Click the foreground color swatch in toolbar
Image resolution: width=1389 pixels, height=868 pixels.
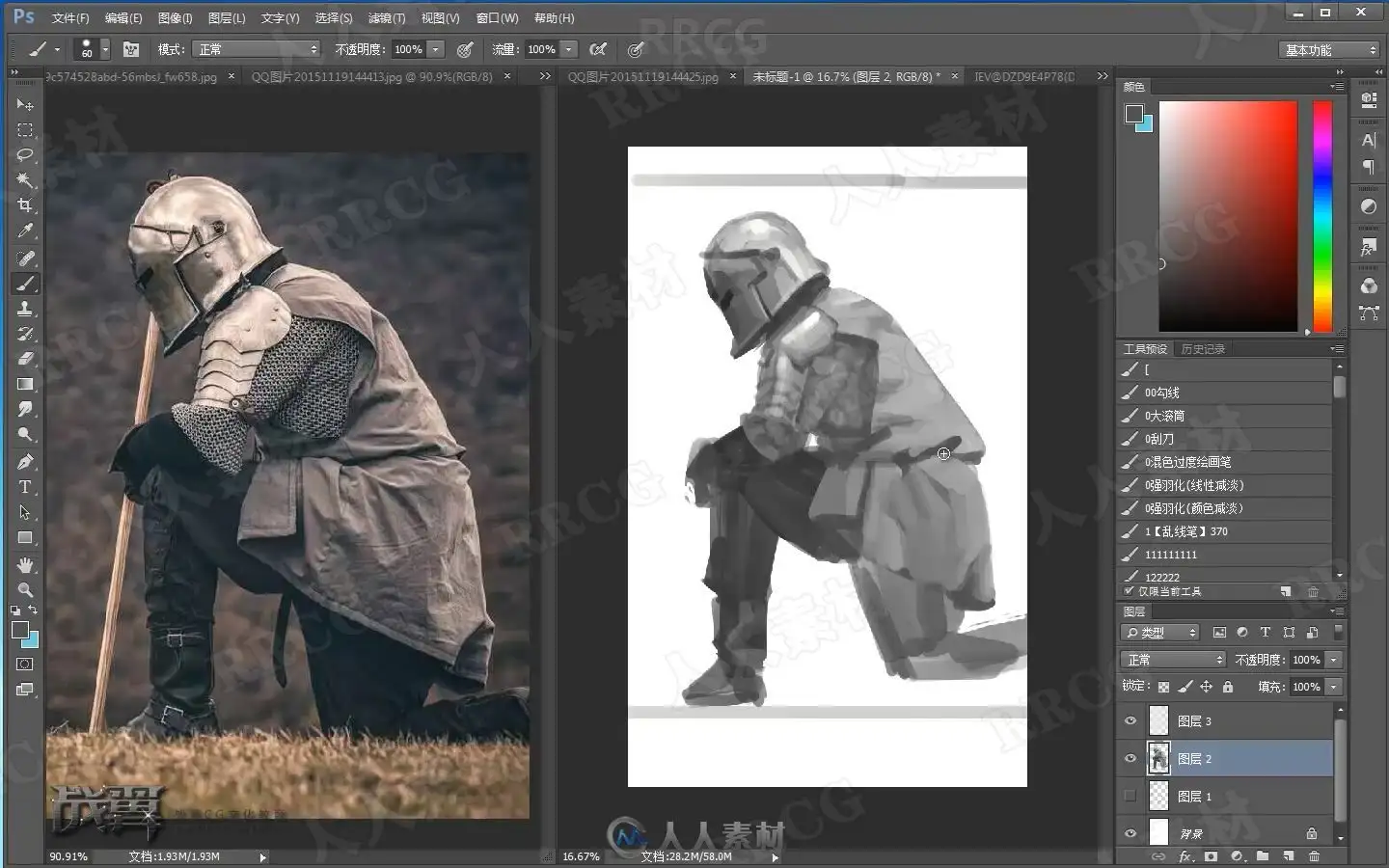point(20,631)
